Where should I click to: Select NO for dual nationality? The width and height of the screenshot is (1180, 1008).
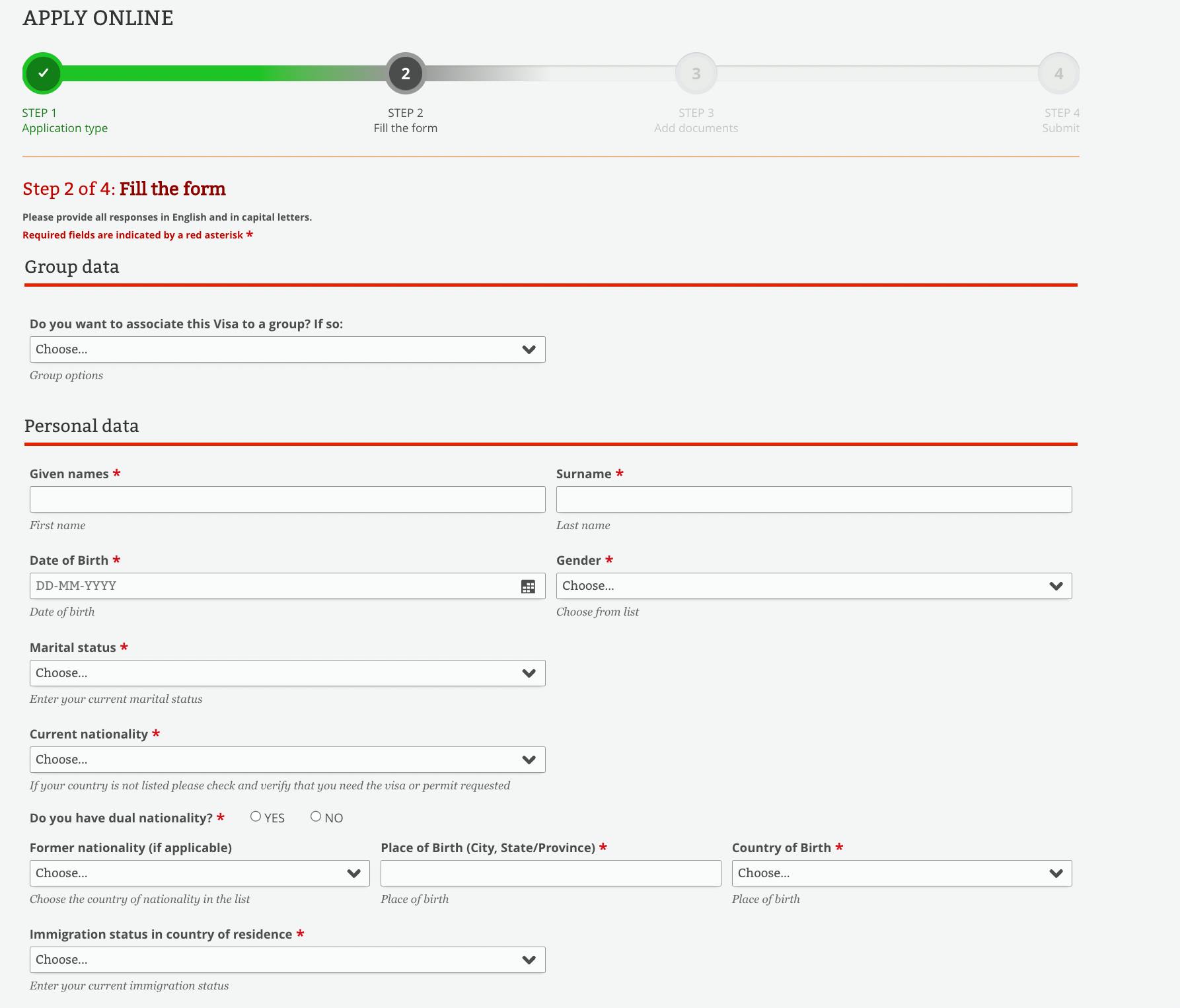click(316, 816)
